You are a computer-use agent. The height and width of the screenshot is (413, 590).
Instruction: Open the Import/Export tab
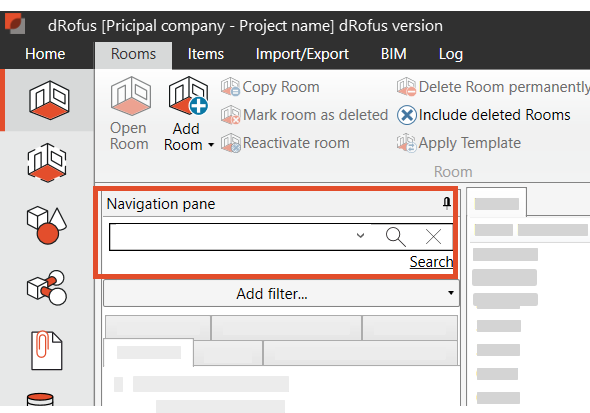point(302,54)
